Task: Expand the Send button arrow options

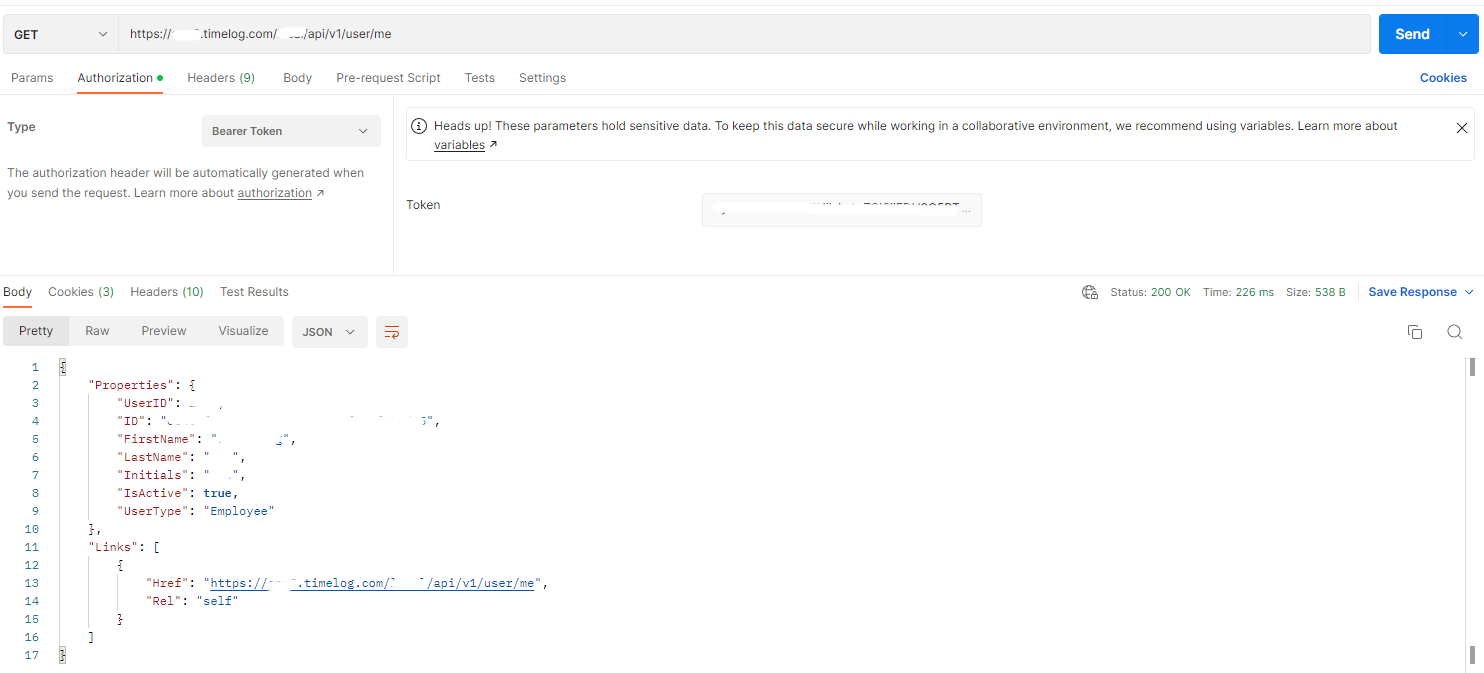Action: pyautogui.click(x=1462, y=34)
